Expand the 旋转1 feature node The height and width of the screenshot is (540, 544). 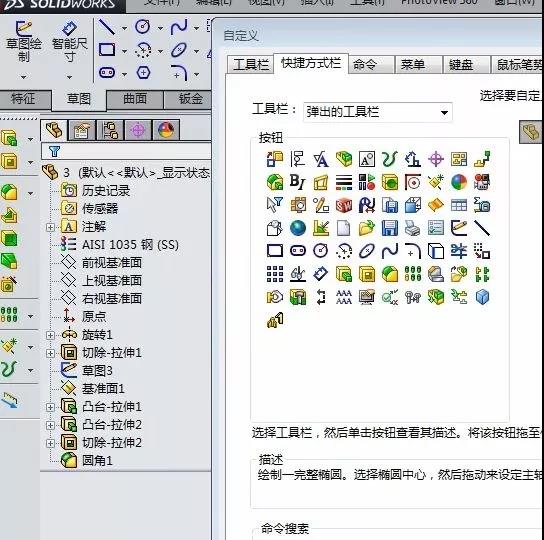click(x=50, y=335)
